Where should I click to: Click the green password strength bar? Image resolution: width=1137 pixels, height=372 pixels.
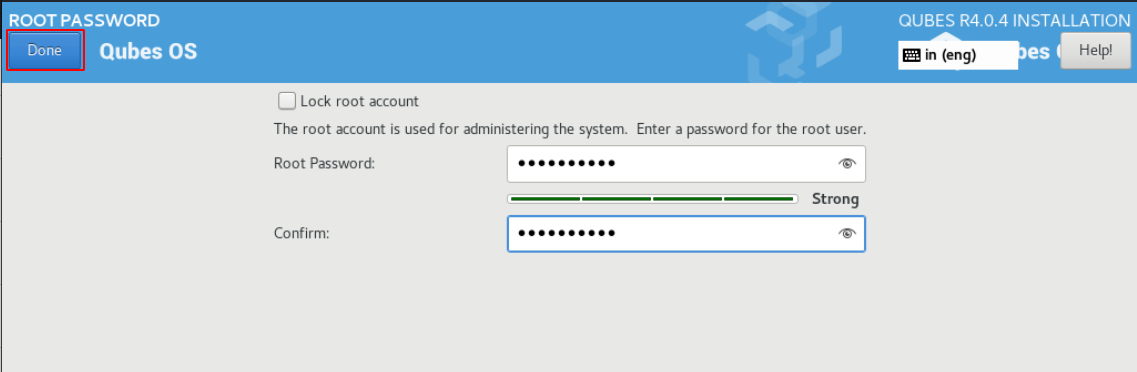(653, 199)
